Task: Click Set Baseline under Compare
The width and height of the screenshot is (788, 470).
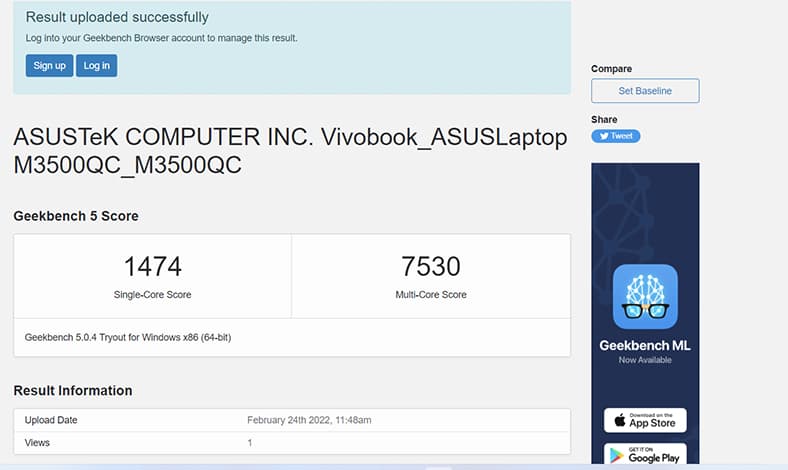Action: coord(645,91)
